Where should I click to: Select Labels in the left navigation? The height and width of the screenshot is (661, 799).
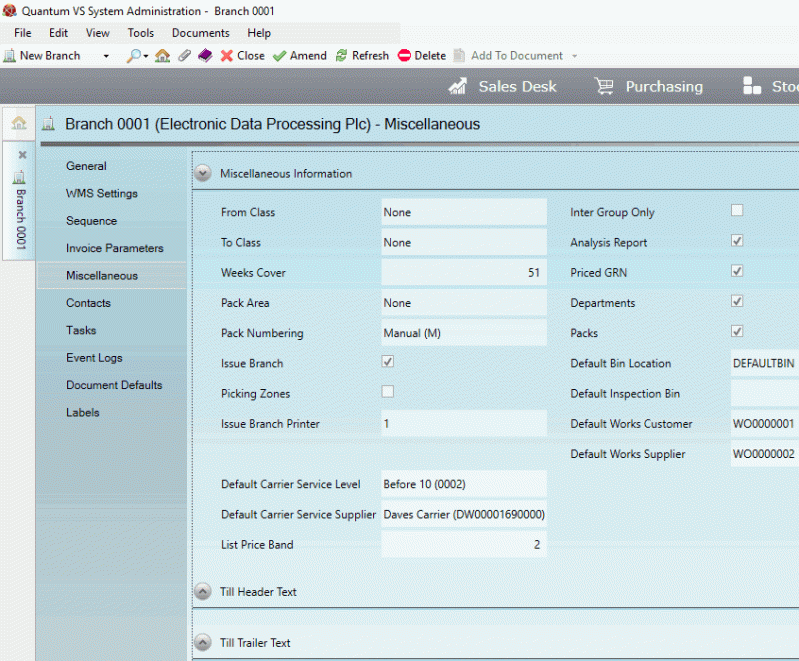click(83, 413)
